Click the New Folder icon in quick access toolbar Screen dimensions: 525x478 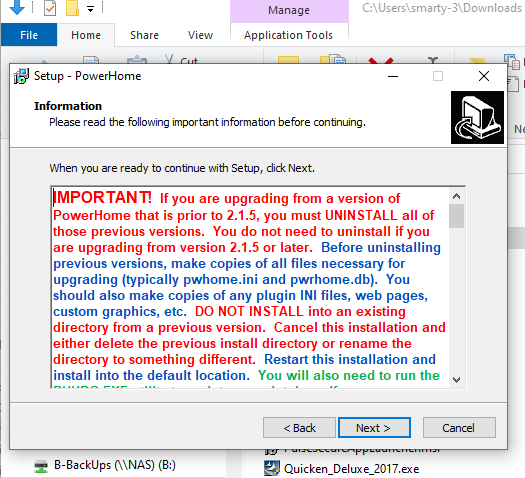(72, 8)
